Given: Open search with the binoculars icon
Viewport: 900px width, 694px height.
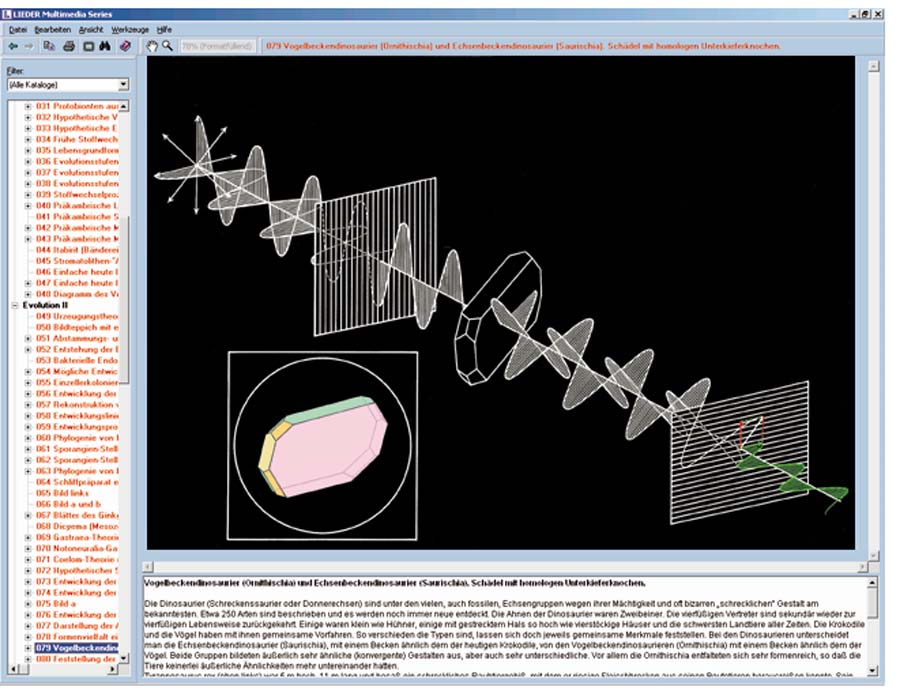Looking at the screenshot, I should pos(105,46).
